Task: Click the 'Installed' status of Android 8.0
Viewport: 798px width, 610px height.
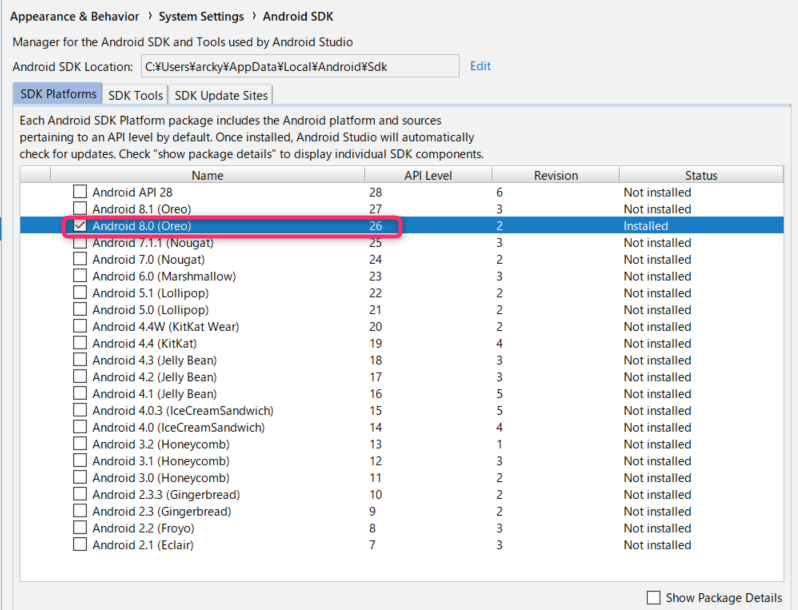Action: 646,226
